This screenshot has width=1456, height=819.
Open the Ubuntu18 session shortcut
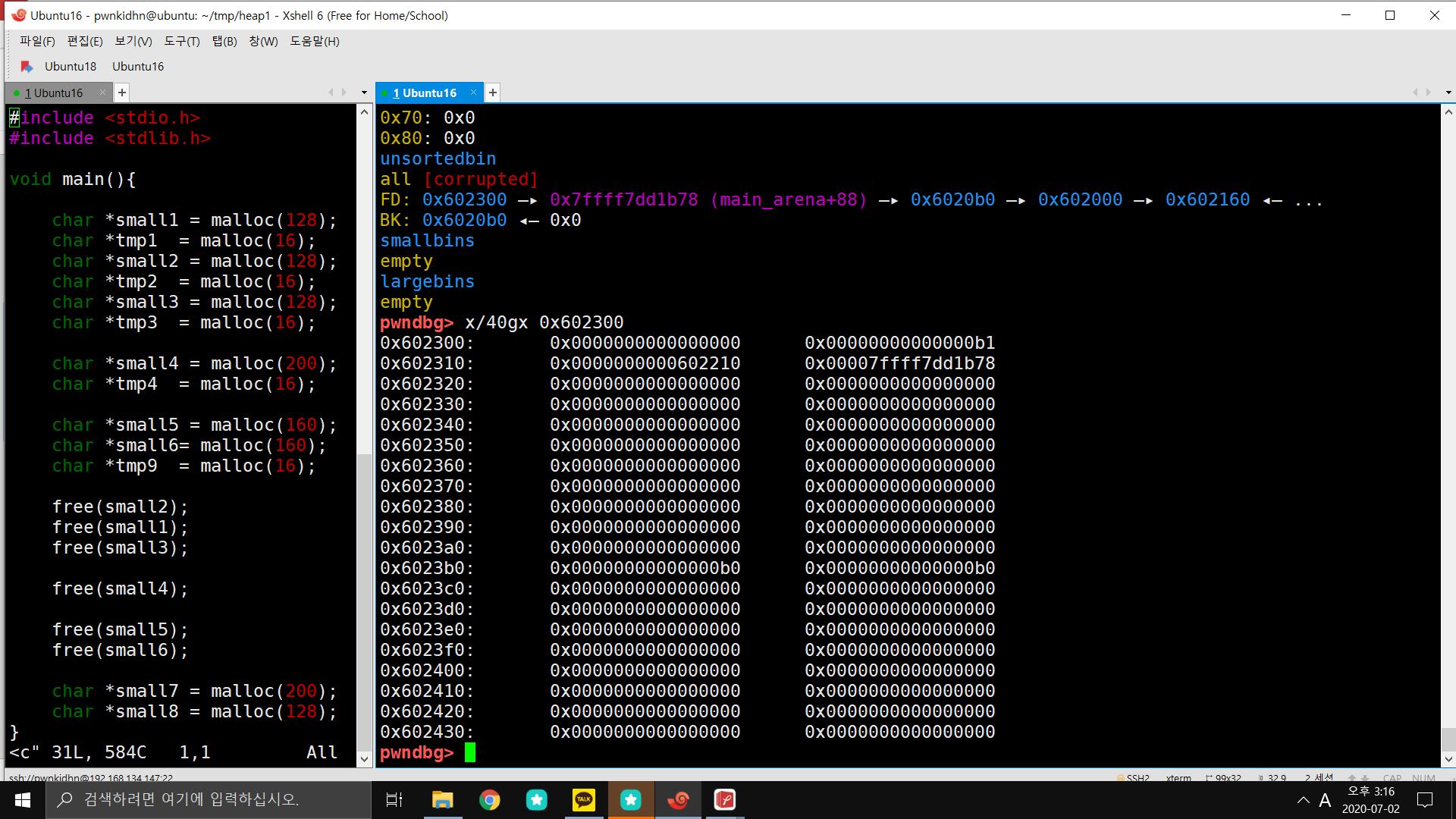(71, 67)
